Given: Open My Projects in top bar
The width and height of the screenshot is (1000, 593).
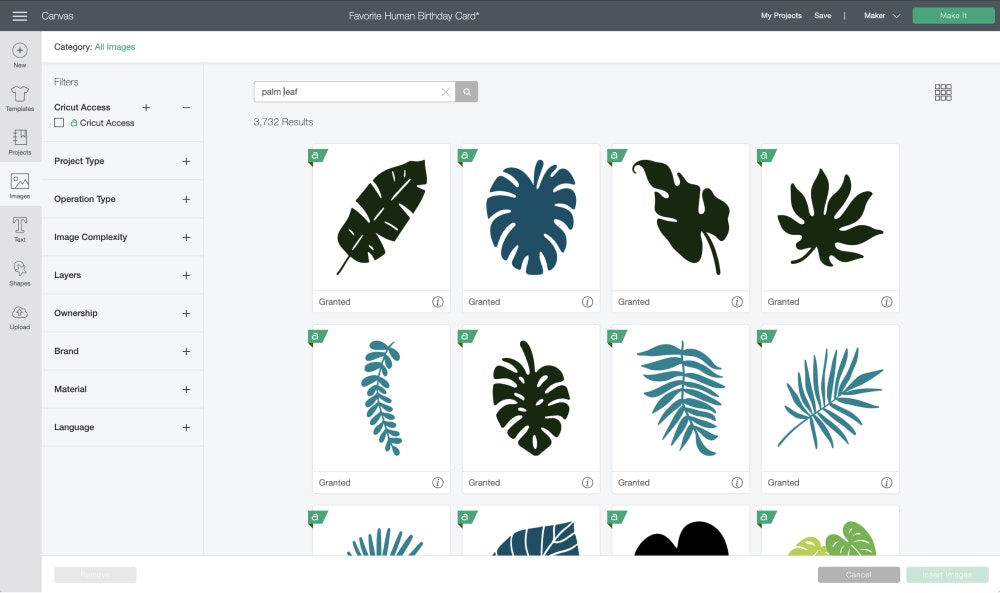Looking at the screenshot, I should (x=781, y=16).
